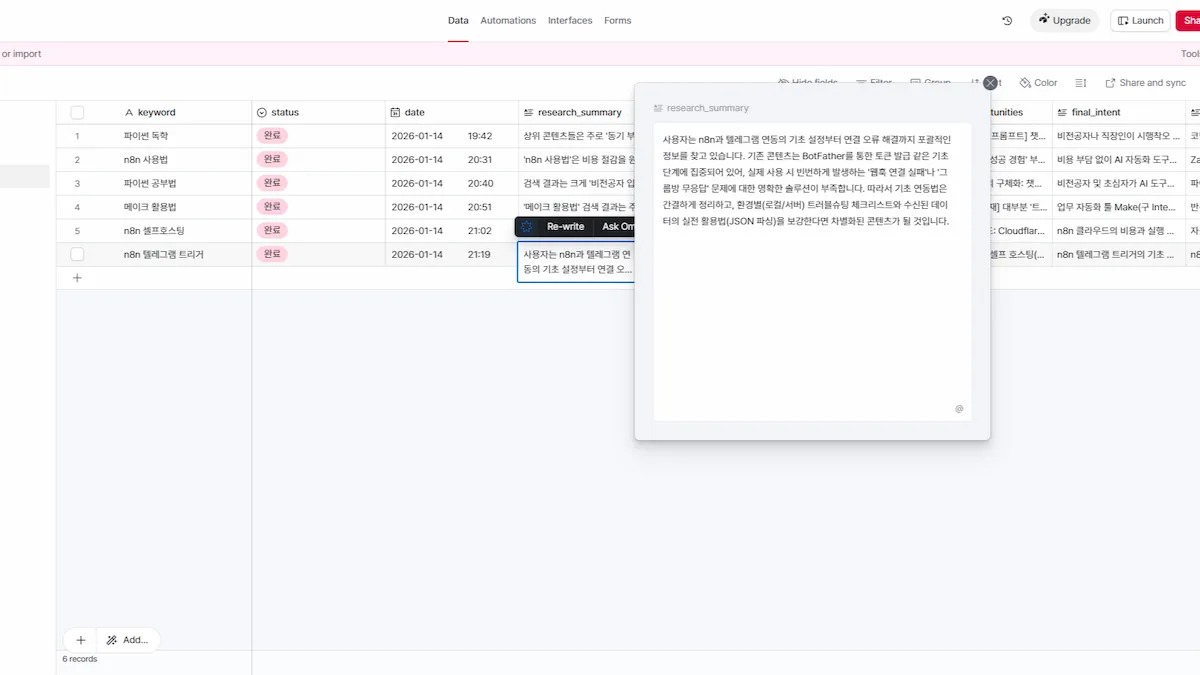Check the n8n 텔레그램 트리거 row checkbox
This screenshot has width=1200, height=675.
[x=77, y=255]
